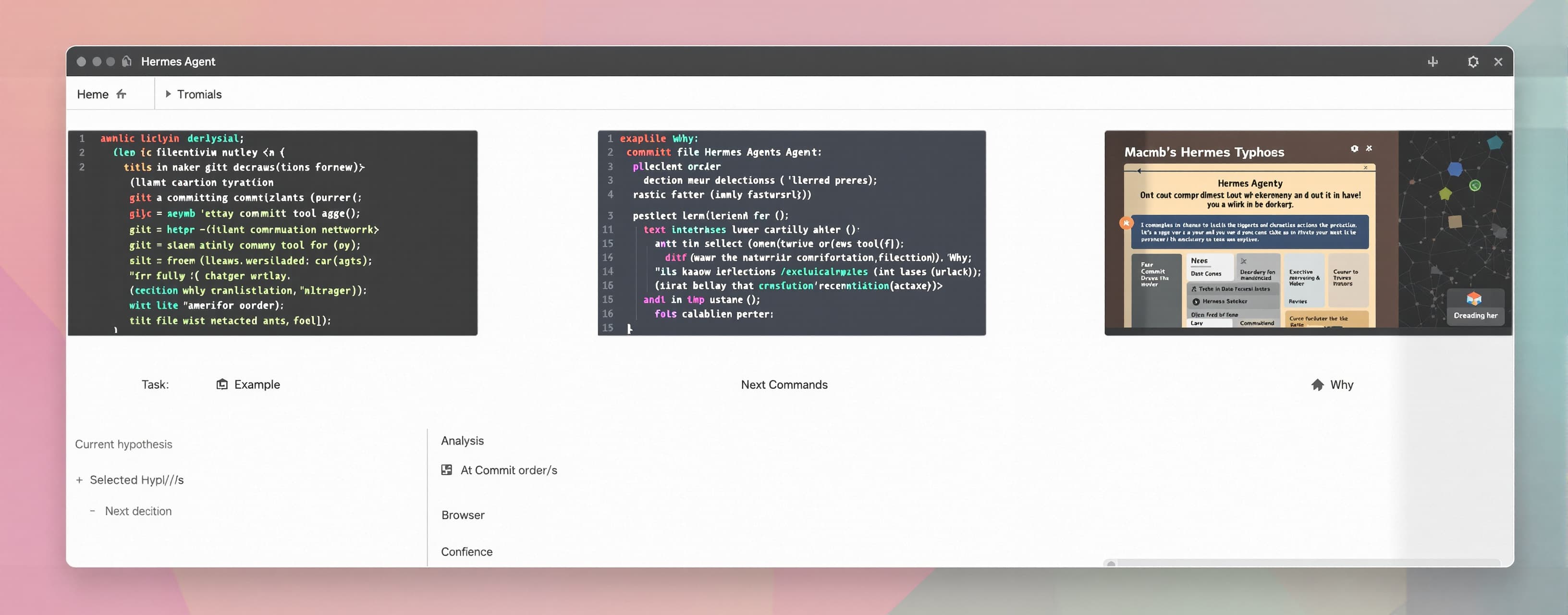The image size is (1568, 615).
Task: Open the Heme tab
Action: pos(102,94)
